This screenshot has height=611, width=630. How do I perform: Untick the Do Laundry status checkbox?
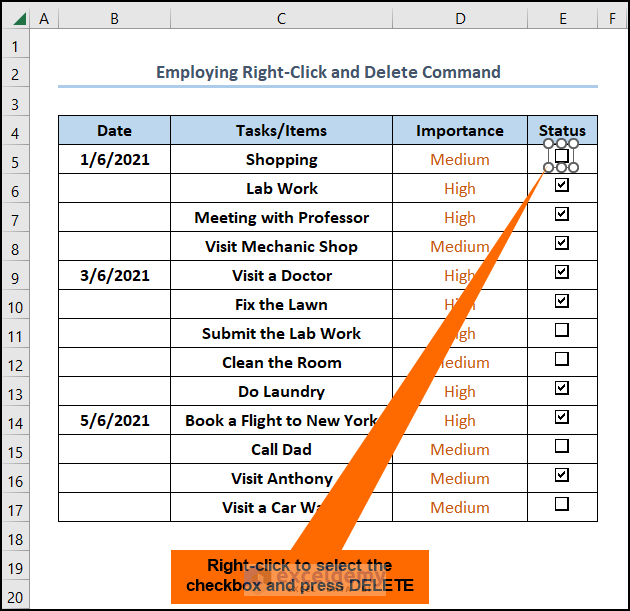pyautogui.click(x=562, y=388)
